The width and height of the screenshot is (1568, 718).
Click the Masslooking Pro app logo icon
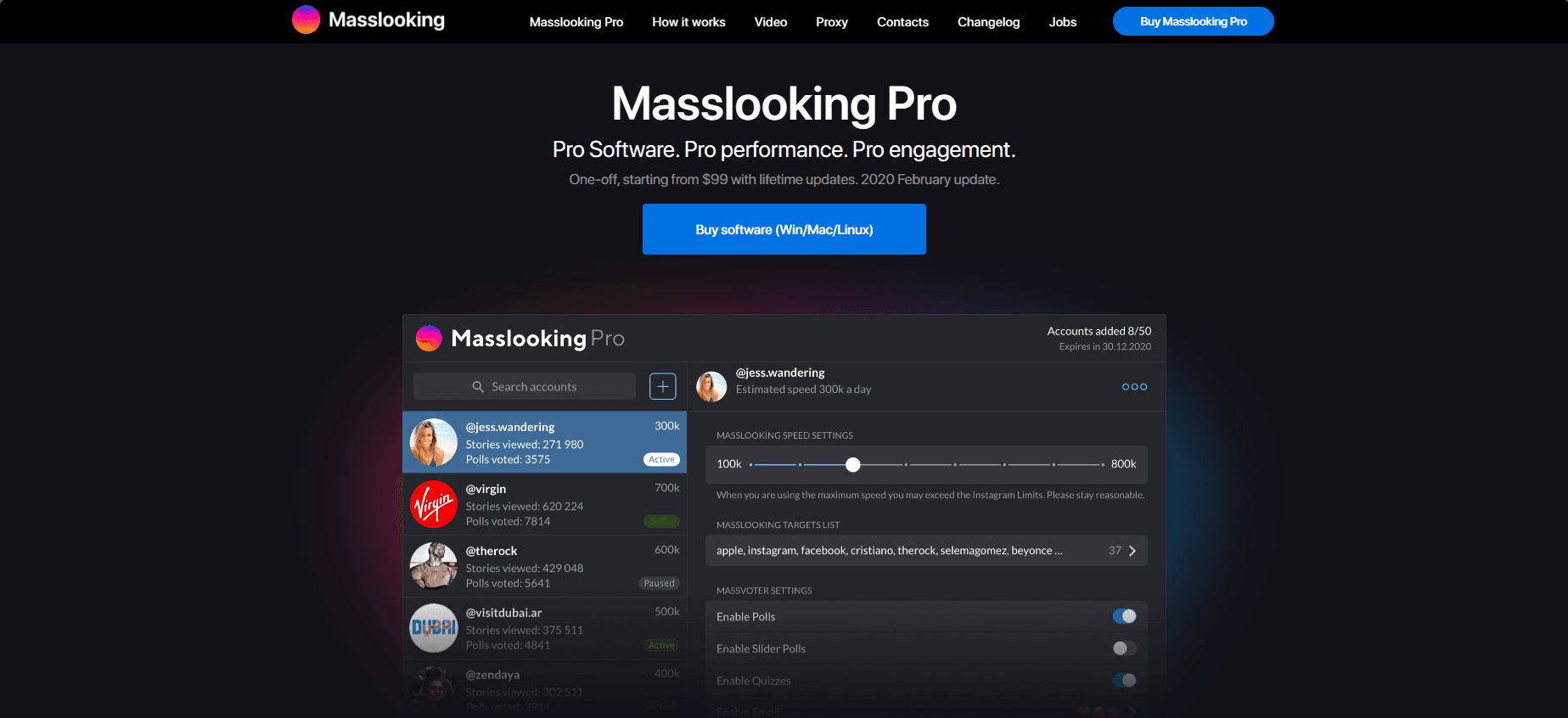tap(429, 338)
